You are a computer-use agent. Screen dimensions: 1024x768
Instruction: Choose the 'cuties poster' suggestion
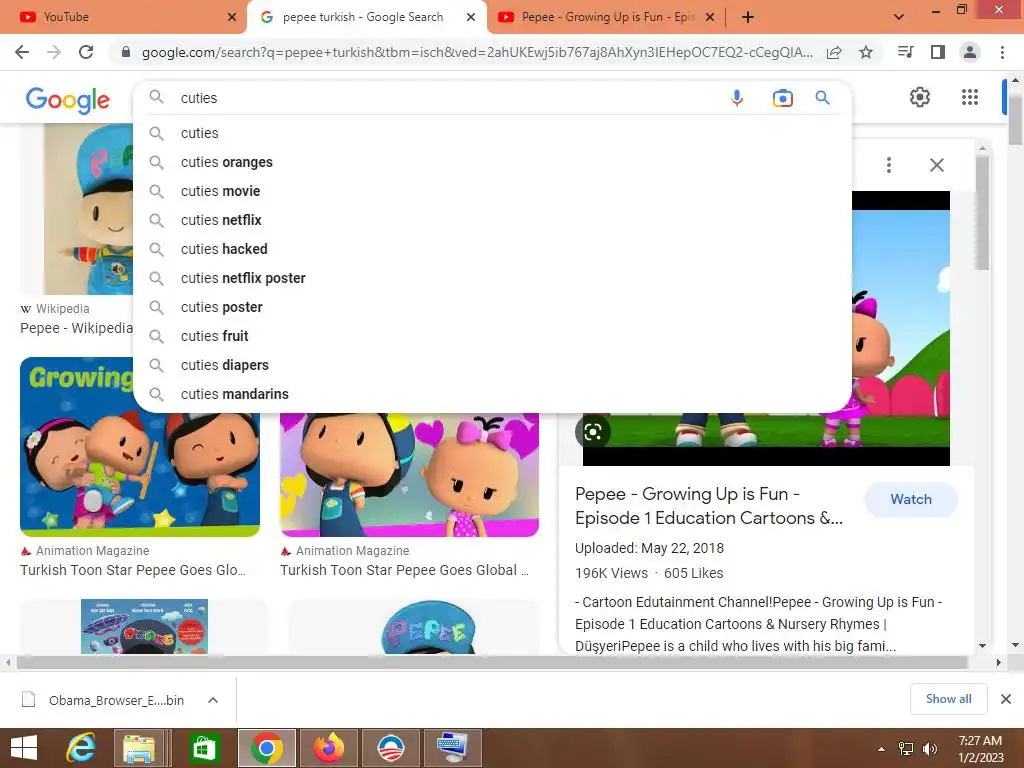pyautogui.click(x=492, y=307)
